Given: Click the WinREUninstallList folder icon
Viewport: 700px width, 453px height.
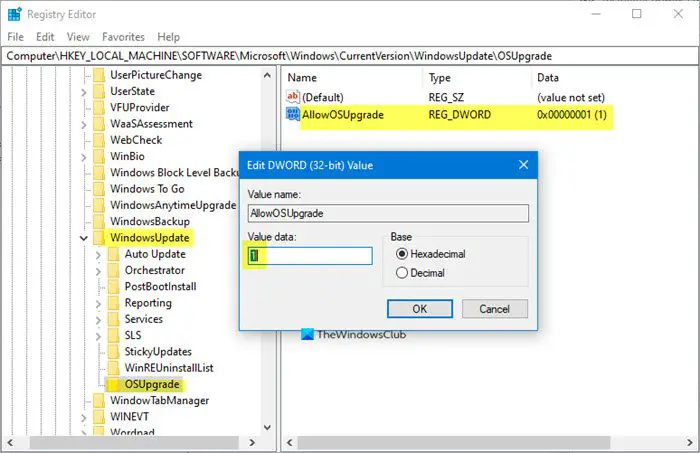Looking at the screenshot, I should tap(113, 368).
